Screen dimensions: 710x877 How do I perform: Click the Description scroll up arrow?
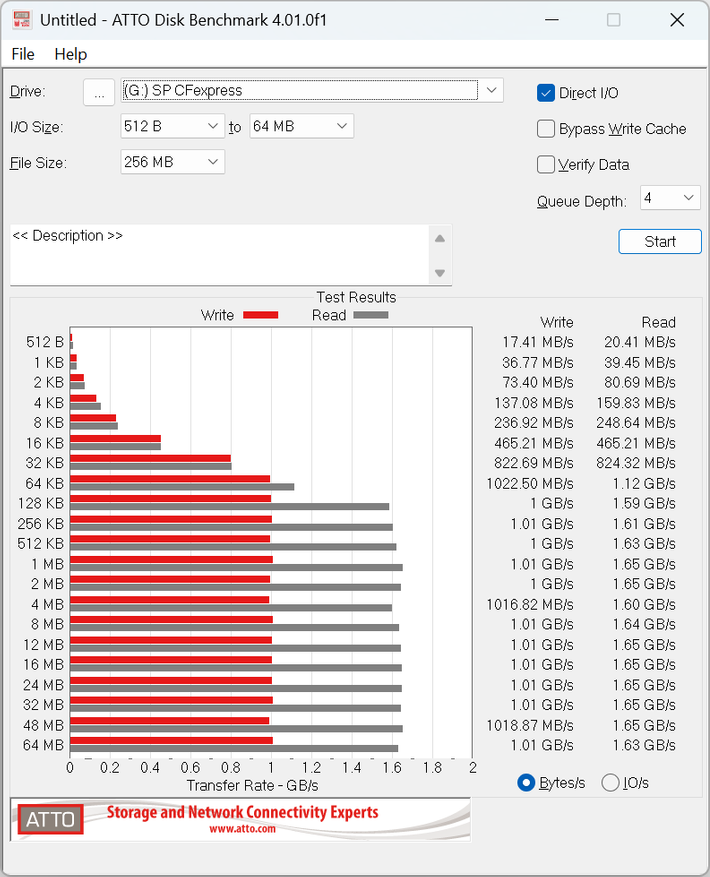pos(440,239)
